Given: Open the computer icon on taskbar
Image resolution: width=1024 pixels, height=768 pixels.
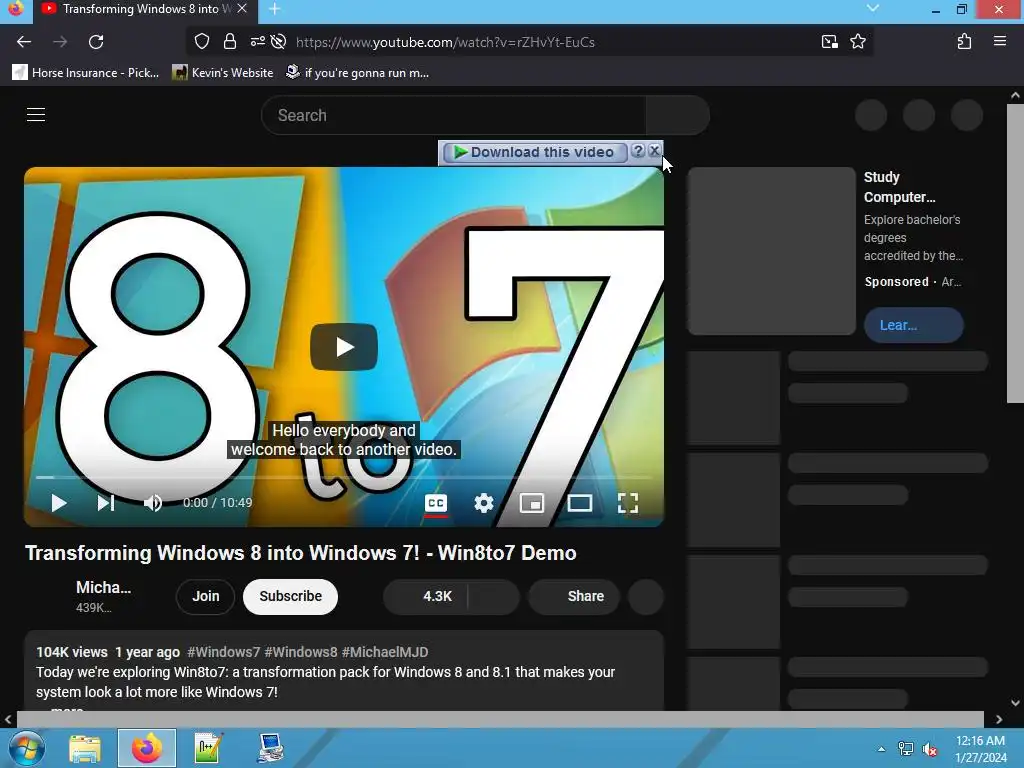Looking at the screenshot, I should pos(270,748).
